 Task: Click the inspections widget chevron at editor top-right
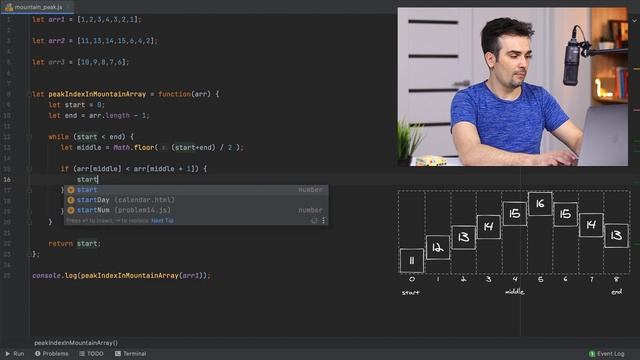(x=634, y=20)
